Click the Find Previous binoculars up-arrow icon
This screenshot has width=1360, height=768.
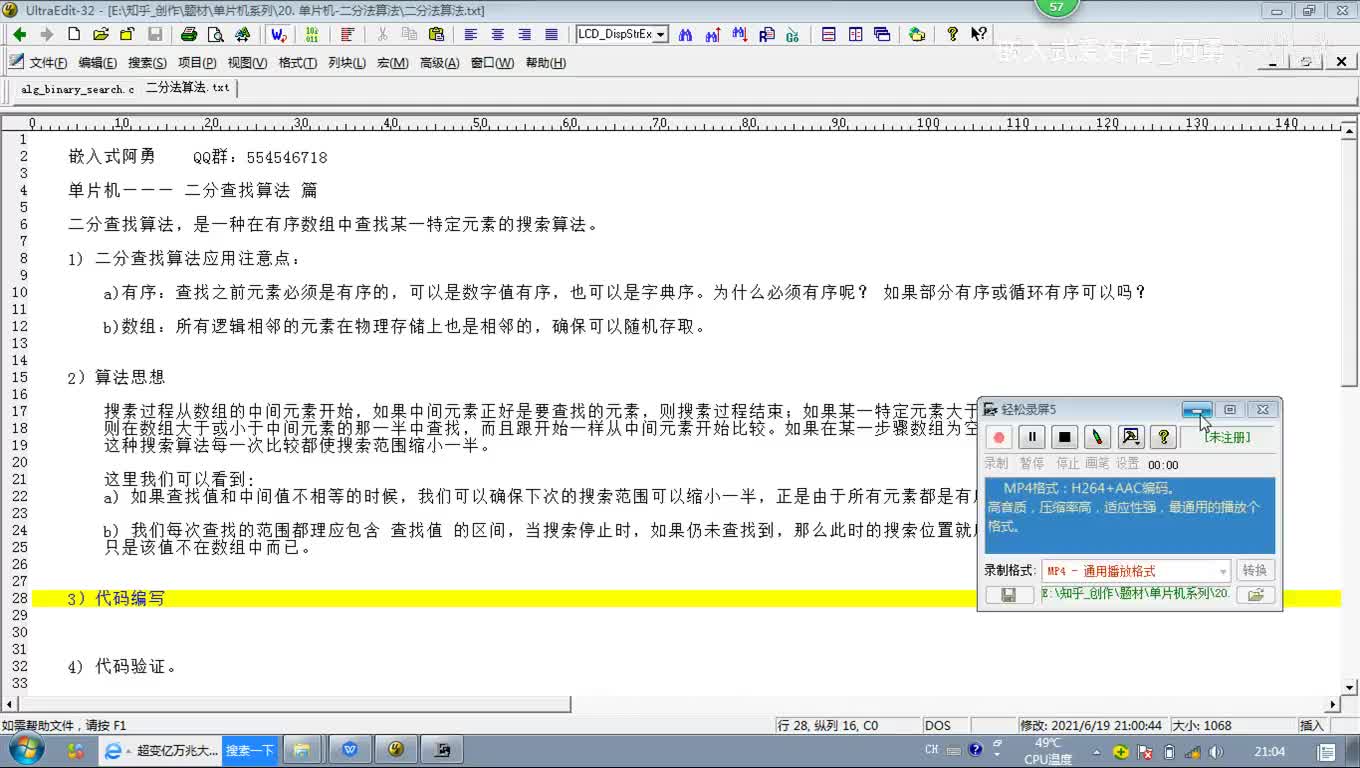(713, 34)
